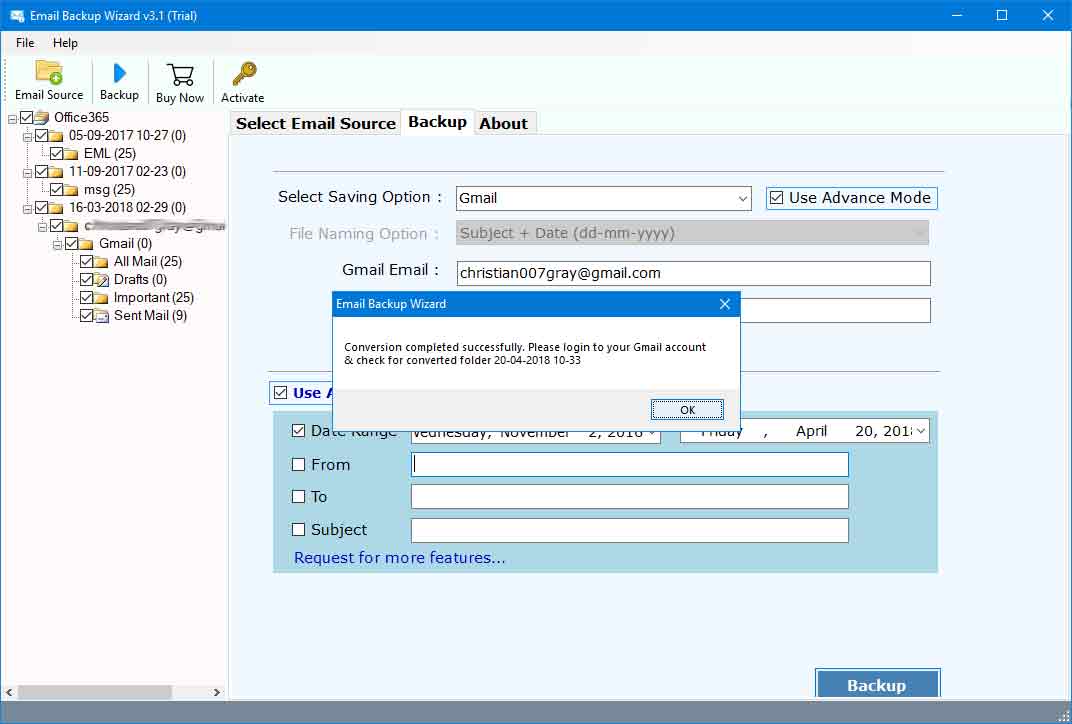Click the 16-03-2018 02-29 folder icon
1072x724 pixels.
[56, 208]
